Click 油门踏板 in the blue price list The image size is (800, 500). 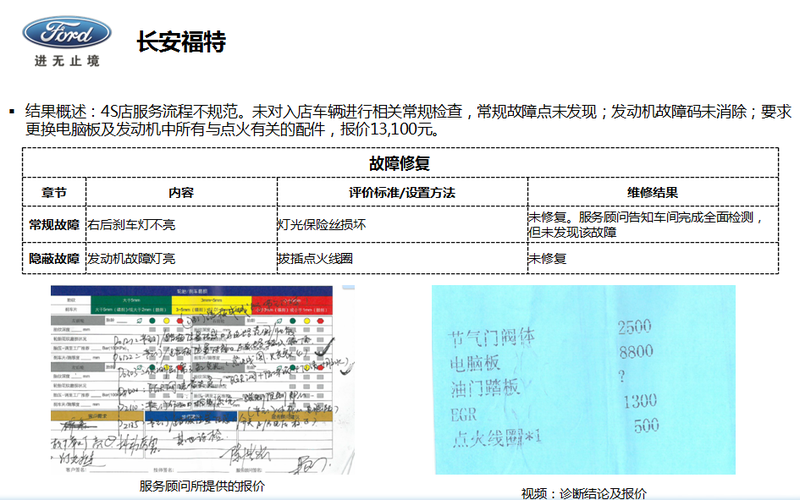tap(485, 388)
